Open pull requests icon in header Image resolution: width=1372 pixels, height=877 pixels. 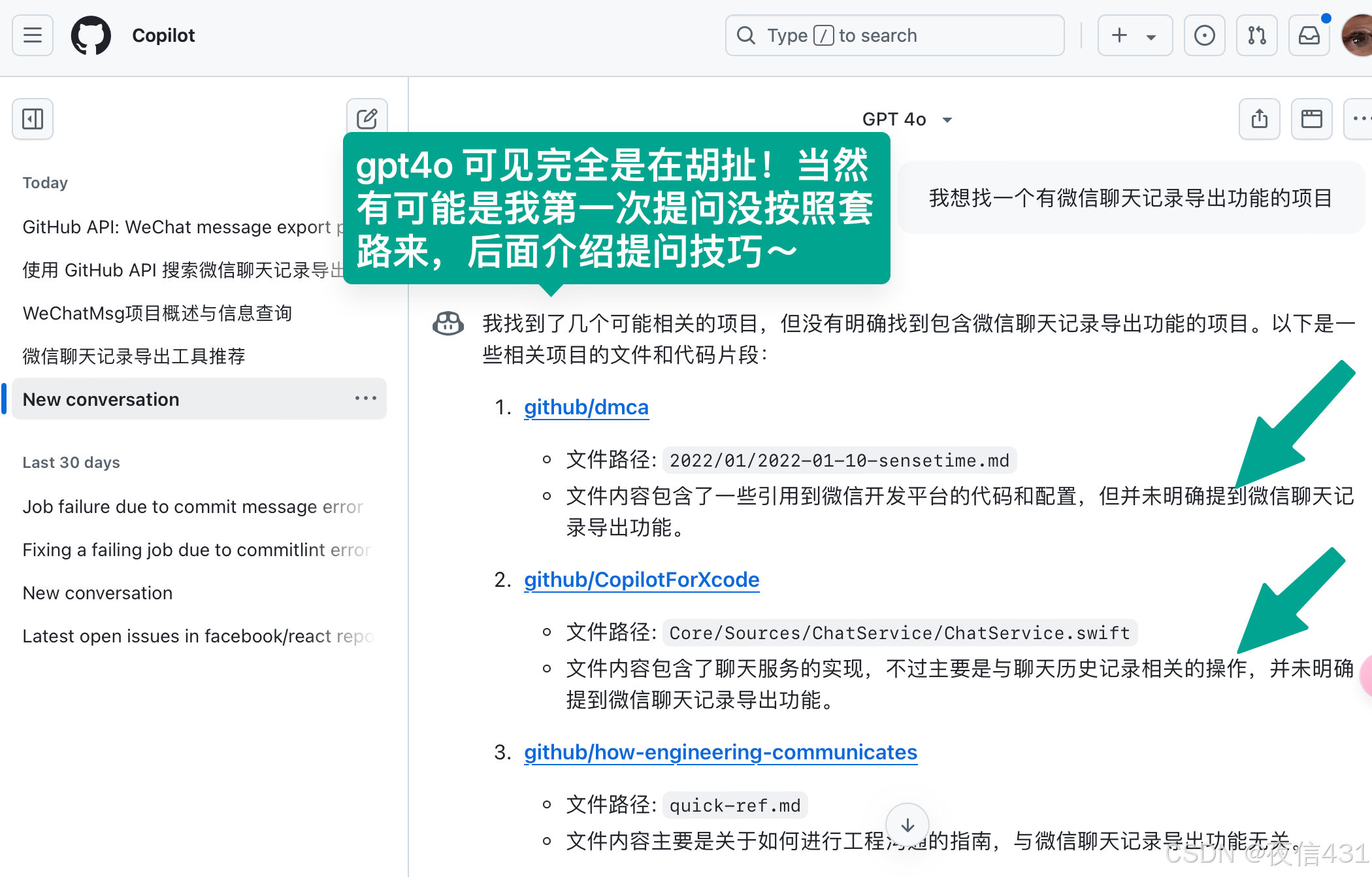1256,35
